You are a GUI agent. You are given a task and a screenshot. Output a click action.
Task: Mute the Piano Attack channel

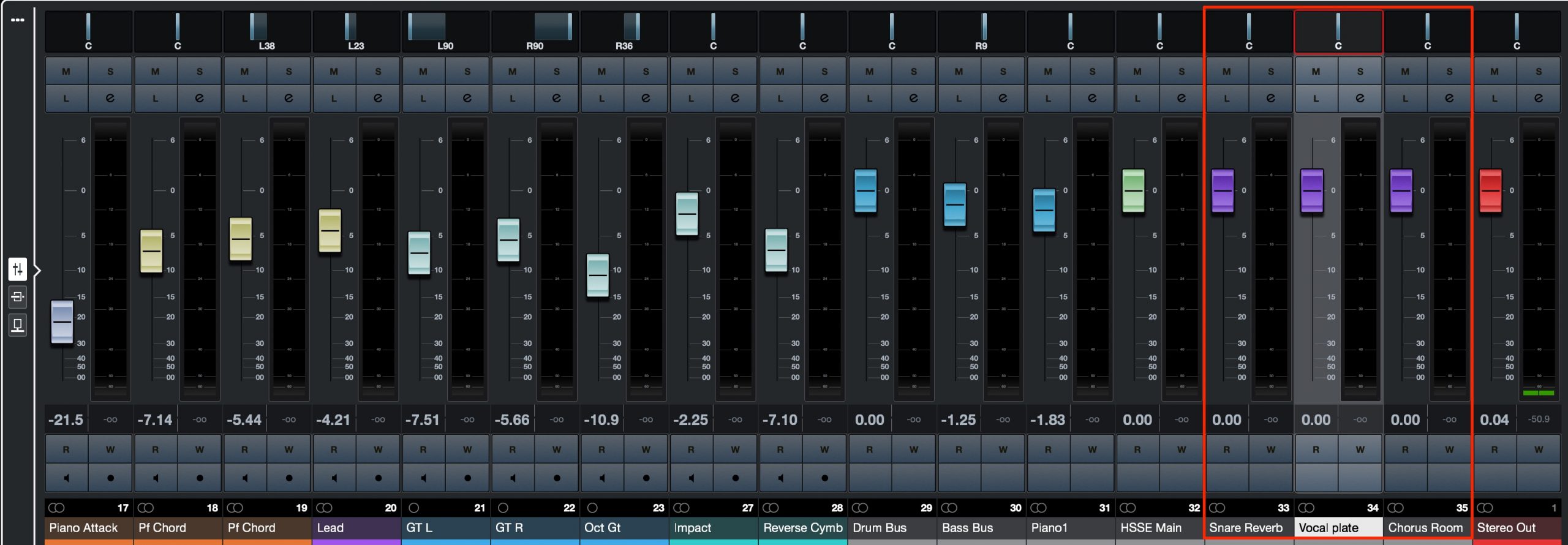pos(67,72)
